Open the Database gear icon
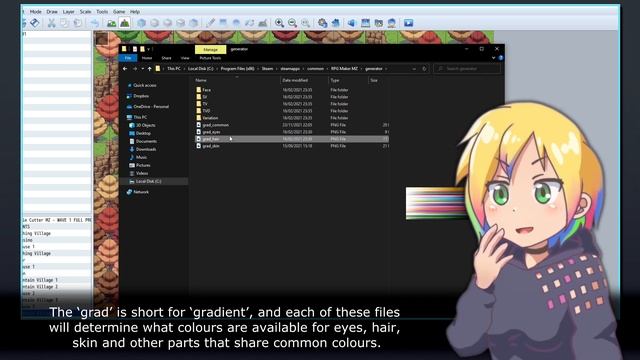The width and height of the screenshot is (640, 360). click(x=322, y=23)
